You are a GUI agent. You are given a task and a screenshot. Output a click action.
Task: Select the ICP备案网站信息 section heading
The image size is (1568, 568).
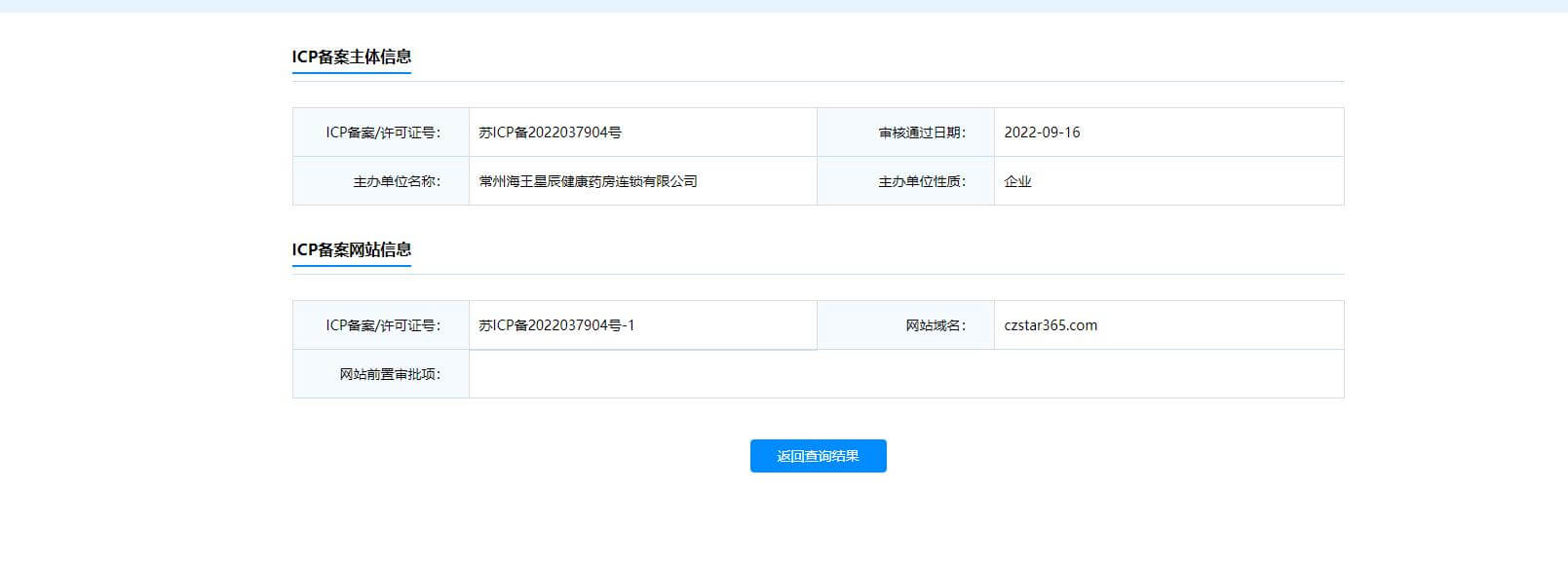pos(352,249)
